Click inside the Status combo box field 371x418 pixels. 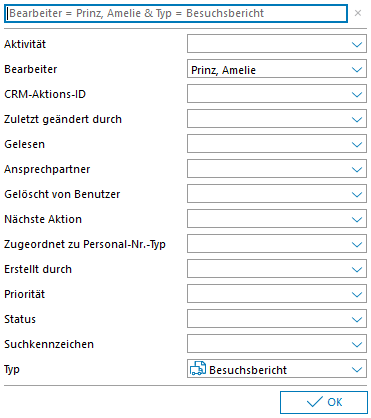(x=277, y=319)
